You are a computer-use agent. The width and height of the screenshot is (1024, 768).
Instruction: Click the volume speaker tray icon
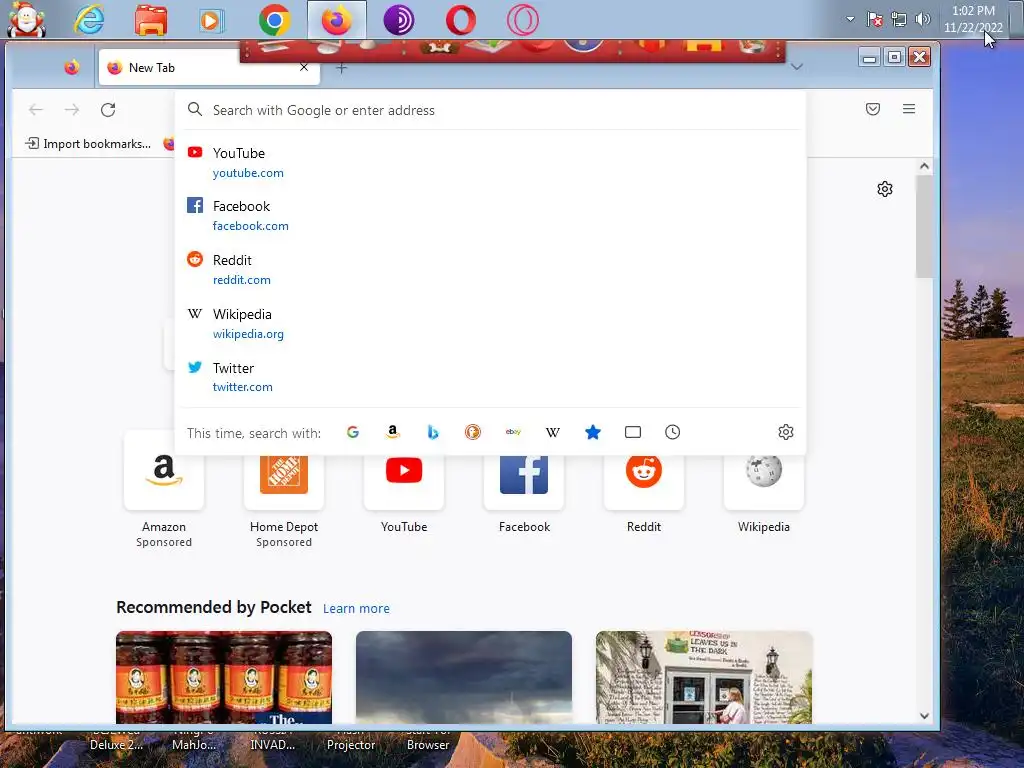pyautogui.click(x=922, y=19)
